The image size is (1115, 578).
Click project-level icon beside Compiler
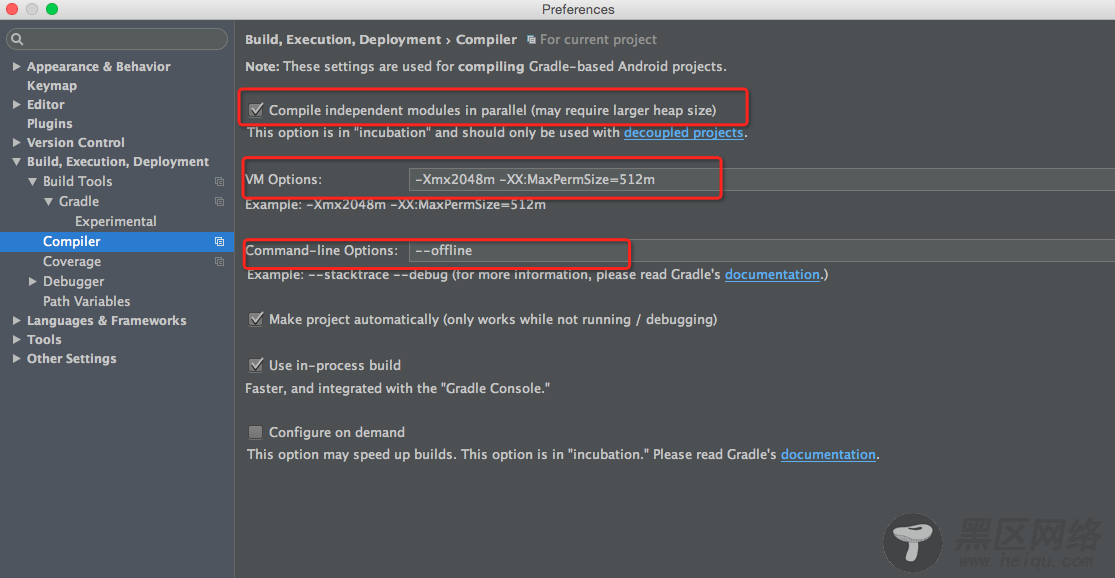[x=220, y=242]
